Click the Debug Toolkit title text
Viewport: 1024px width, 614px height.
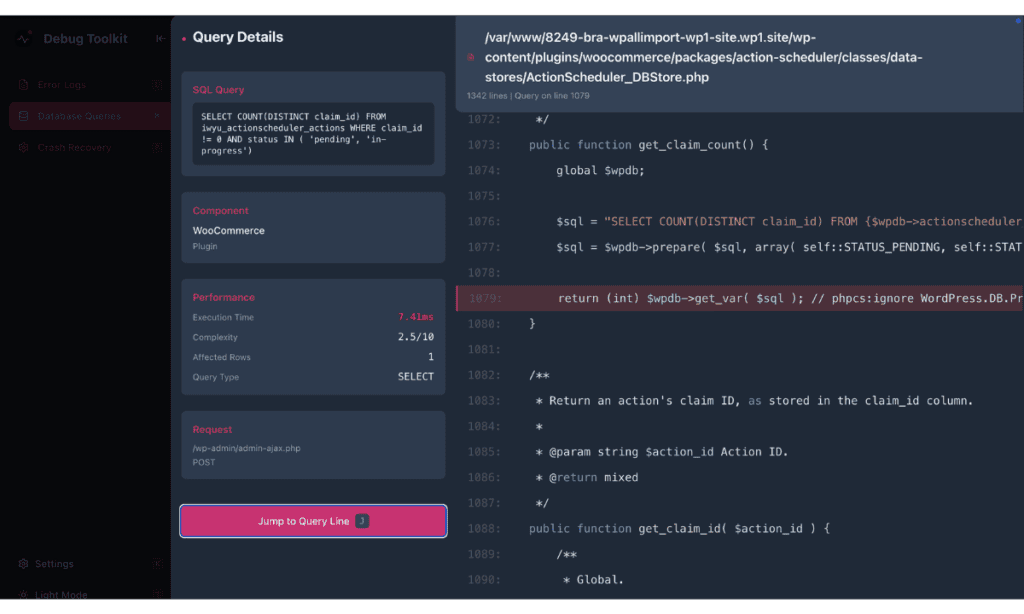coord(86,39)
